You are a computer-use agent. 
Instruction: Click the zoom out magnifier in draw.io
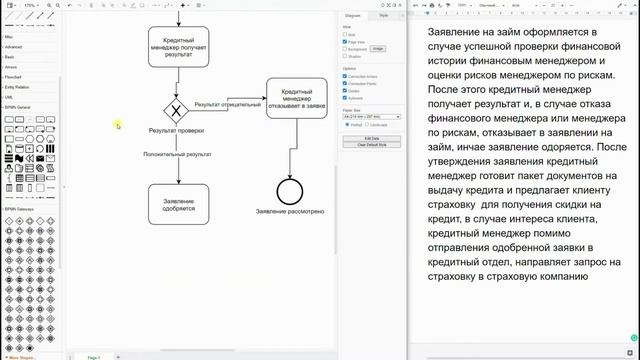pos(58,5)
